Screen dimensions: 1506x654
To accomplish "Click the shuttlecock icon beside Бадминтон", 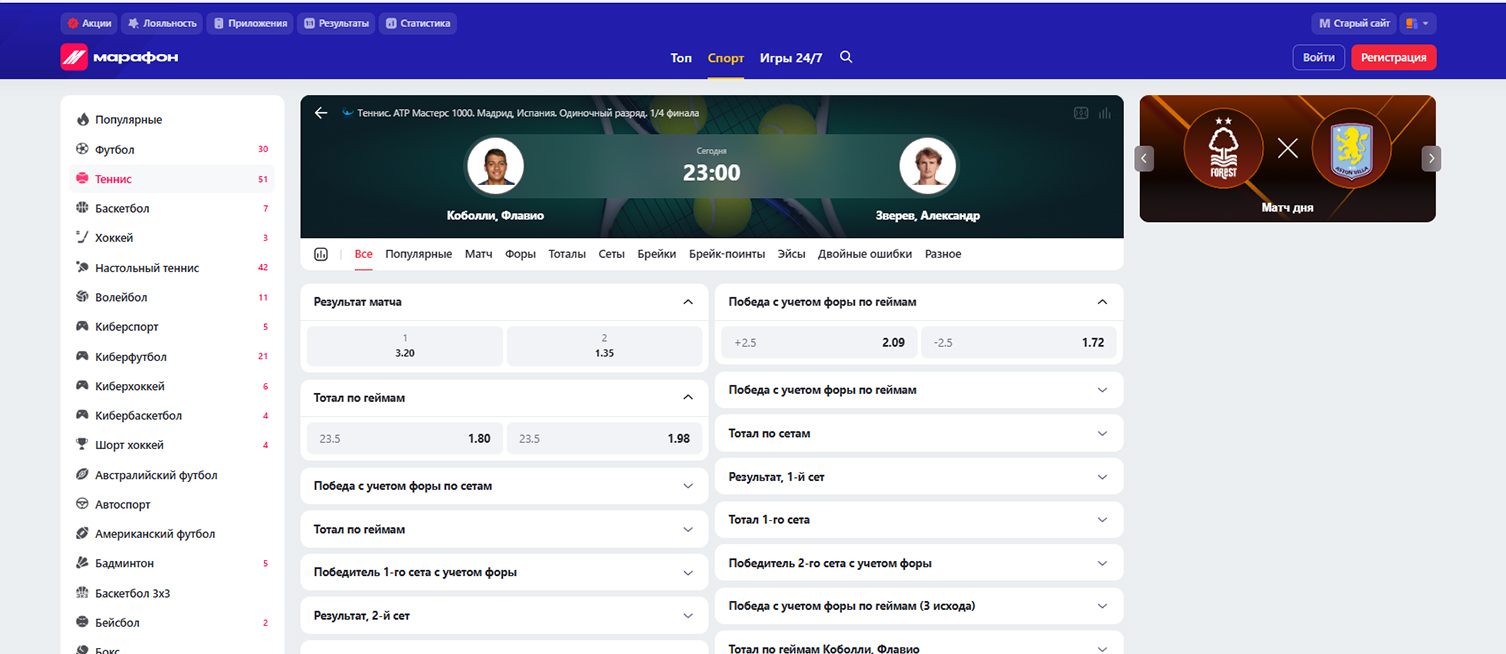I will click(82, 563).
